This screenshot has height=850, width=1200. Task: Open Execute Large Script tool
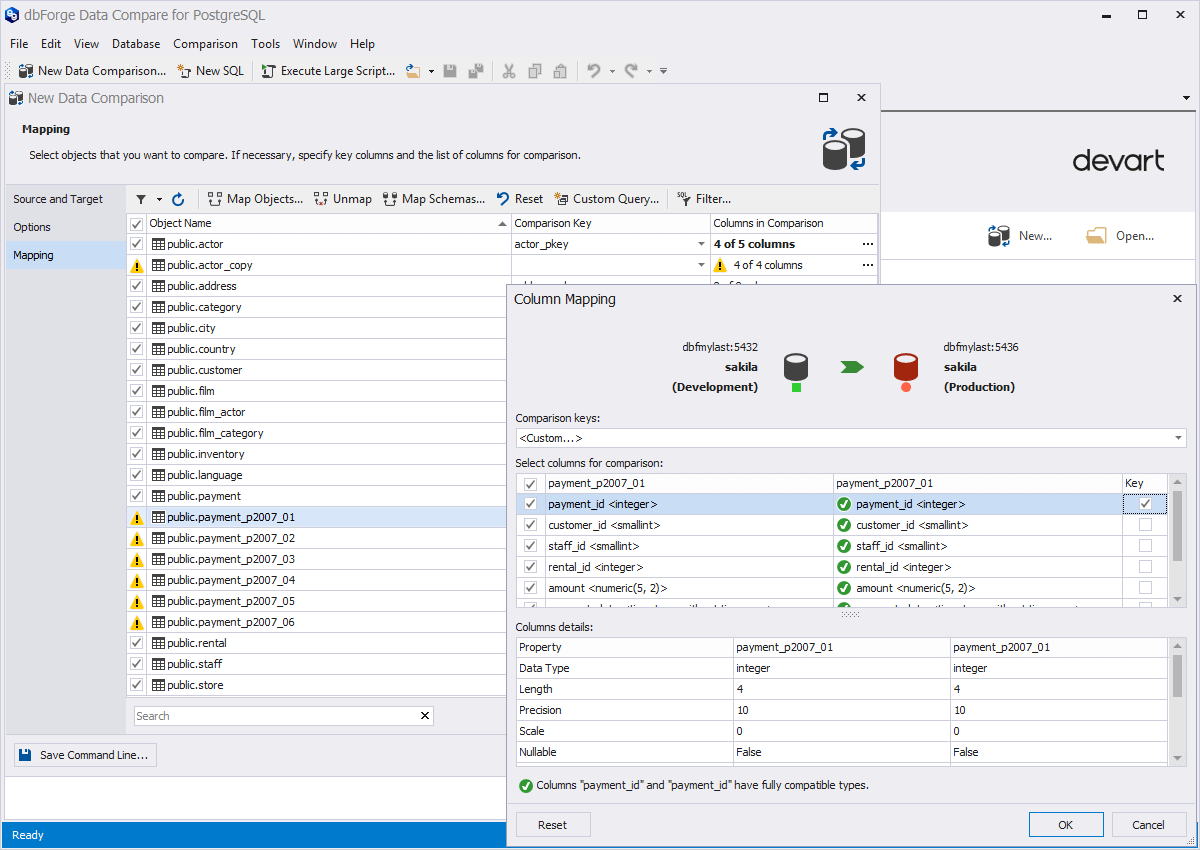328,71
